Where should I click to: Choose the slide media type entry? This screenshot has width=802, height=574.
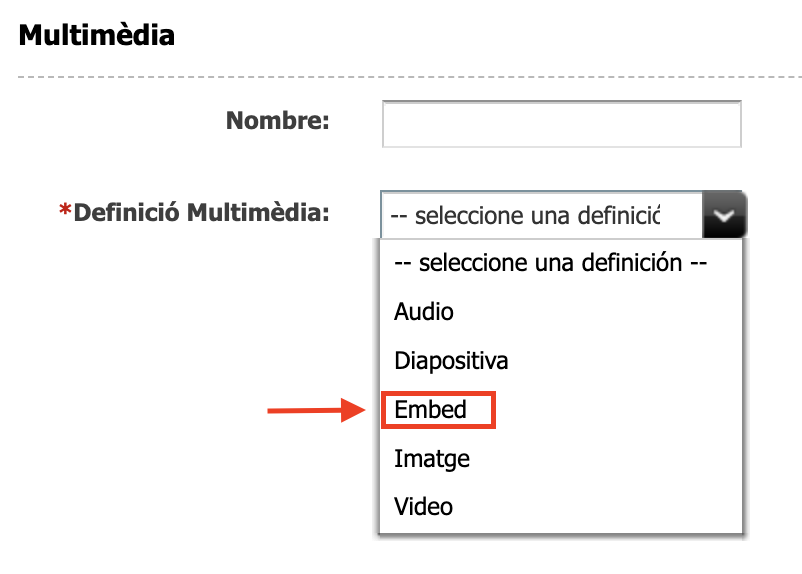pyautogui.click(x=451, y=360)
